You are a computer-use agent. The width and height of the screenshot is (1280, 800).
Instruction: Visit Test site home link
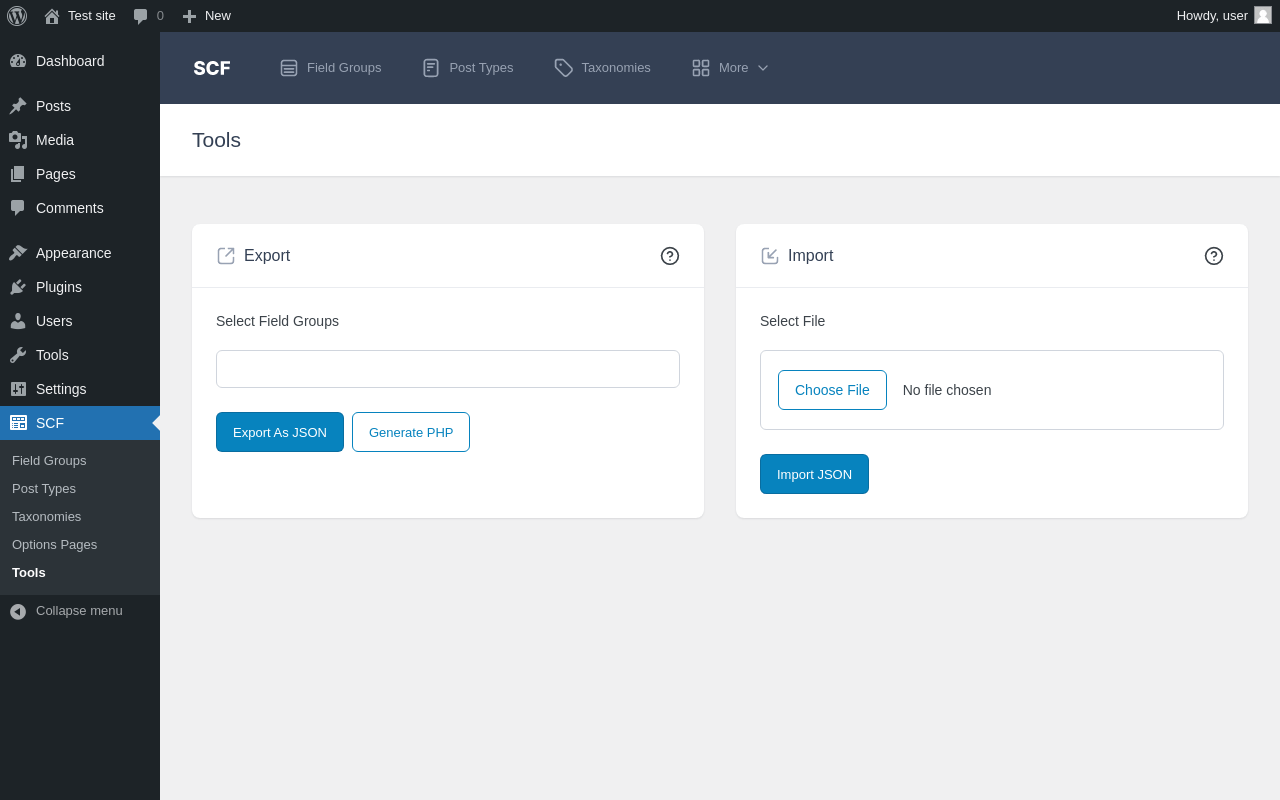pos(80,16)
